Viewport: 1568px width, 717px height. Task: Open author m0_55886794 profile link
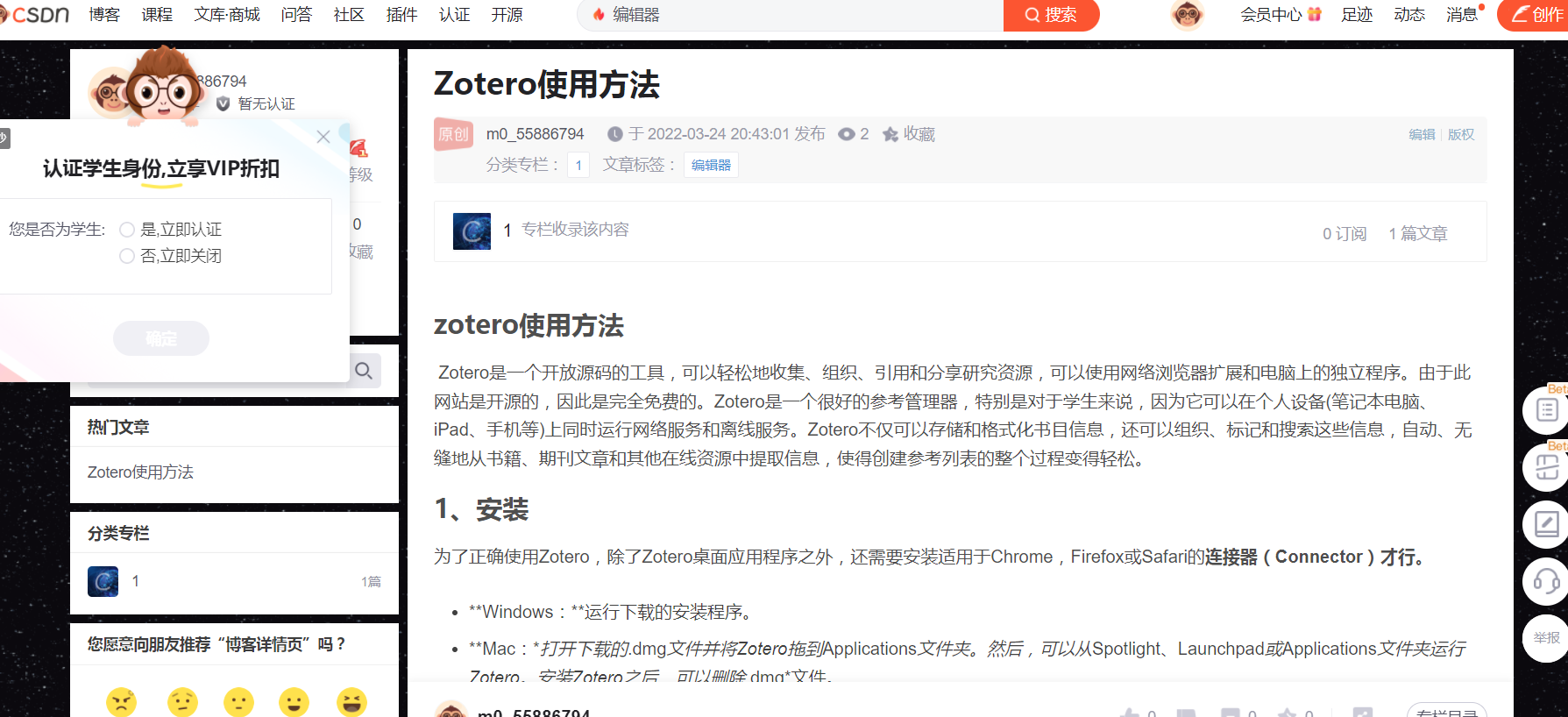tap(535, 134)
